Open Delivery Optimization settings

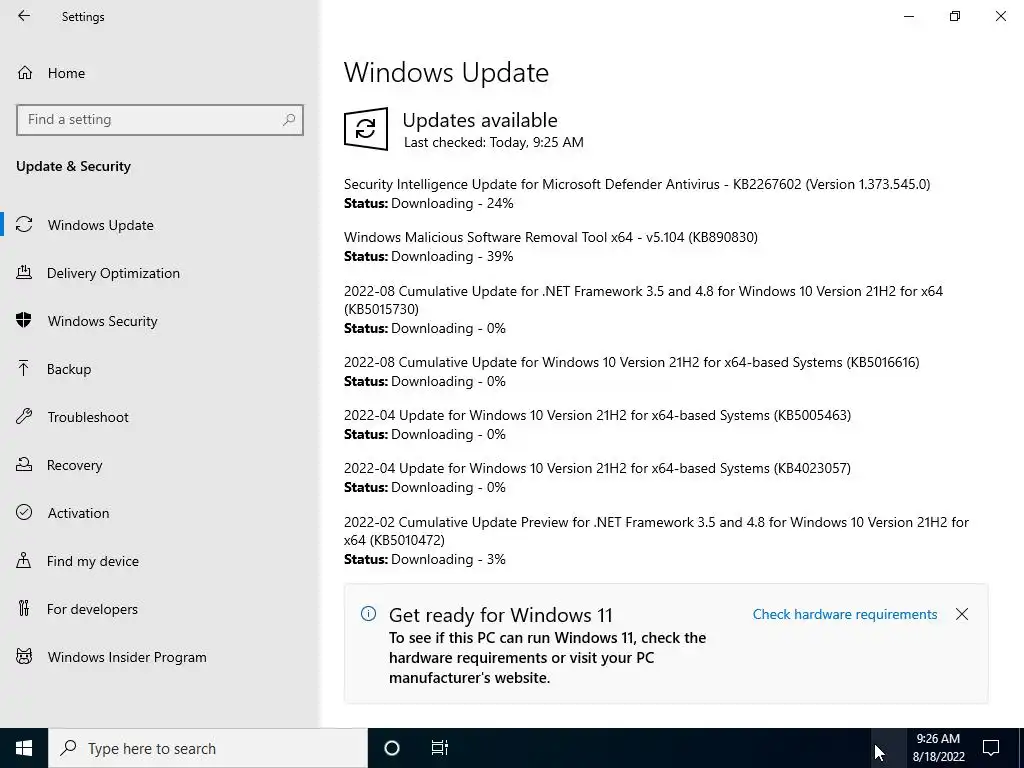[x=113, y=273]
